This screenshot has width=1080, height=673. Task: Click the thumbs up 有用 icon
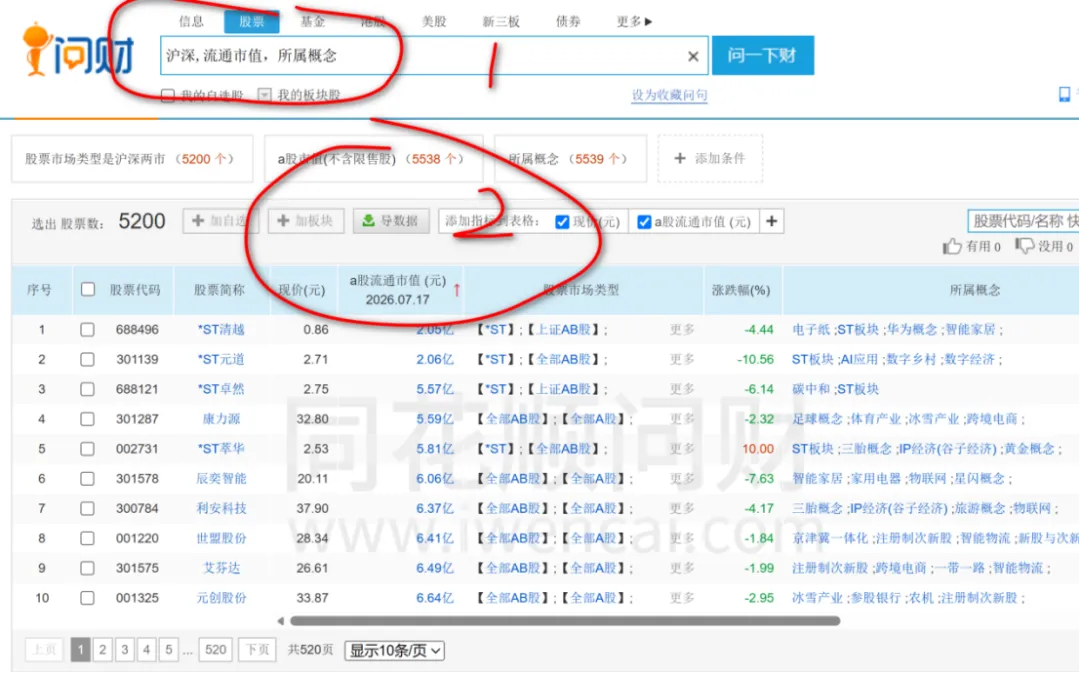[952, 246]
